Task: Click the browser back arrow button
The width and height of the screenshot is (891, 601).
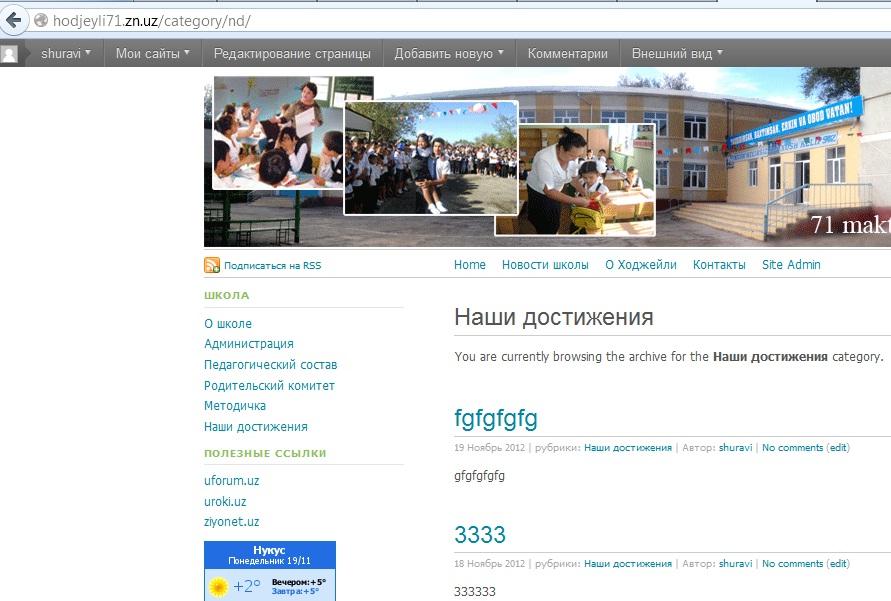Action: pyautogui.click(x=14, y=20)
